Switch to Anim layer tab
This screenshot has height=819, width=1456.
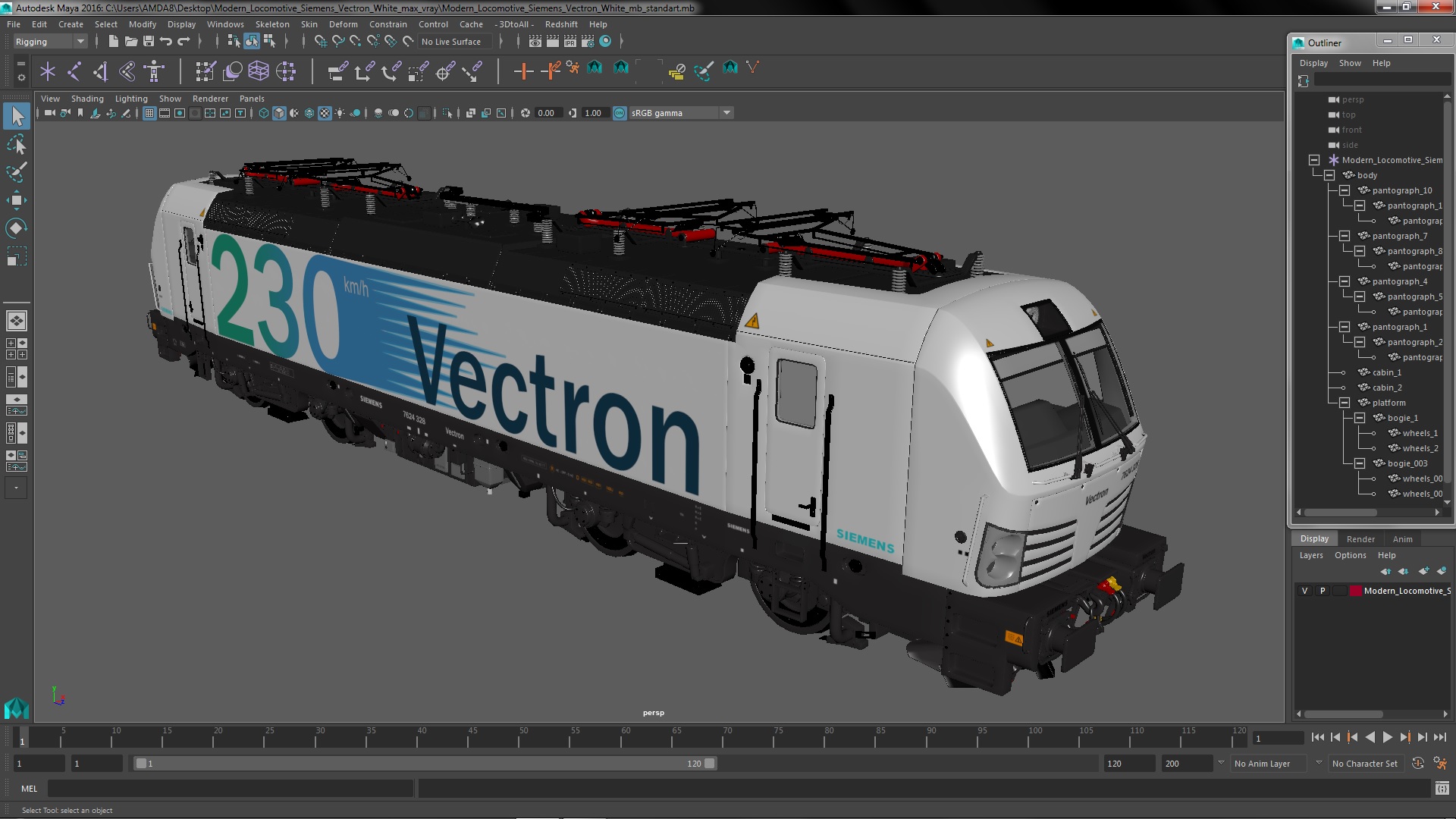1402,539
